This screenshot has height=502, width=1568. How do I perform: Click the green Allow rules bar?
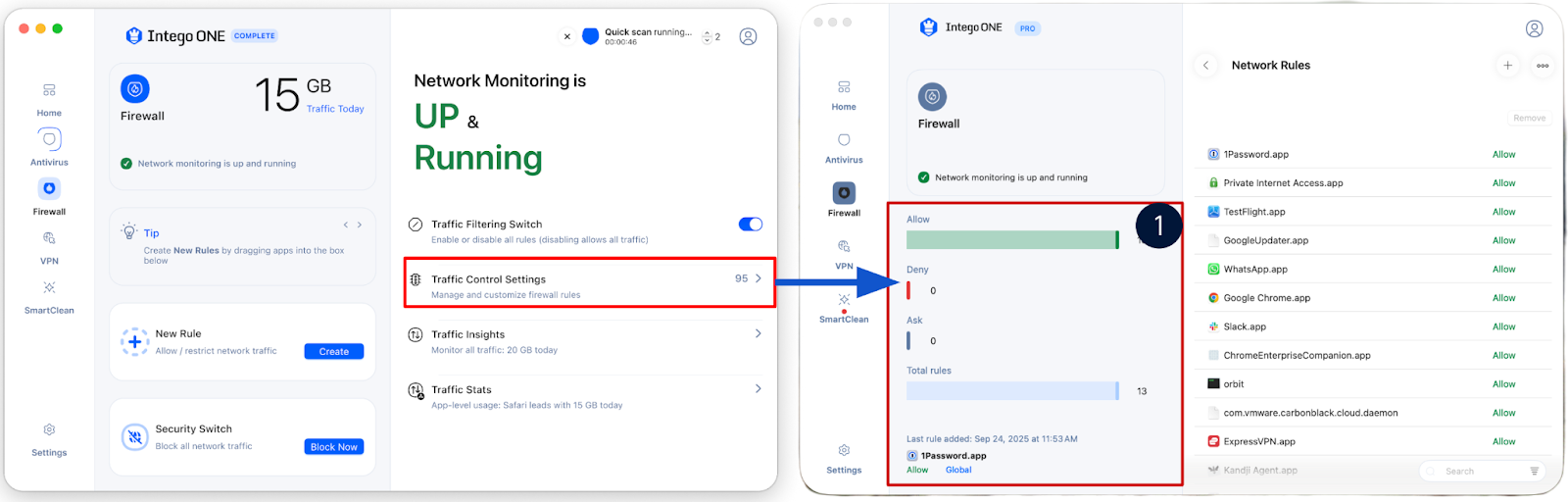point(1012,240)
